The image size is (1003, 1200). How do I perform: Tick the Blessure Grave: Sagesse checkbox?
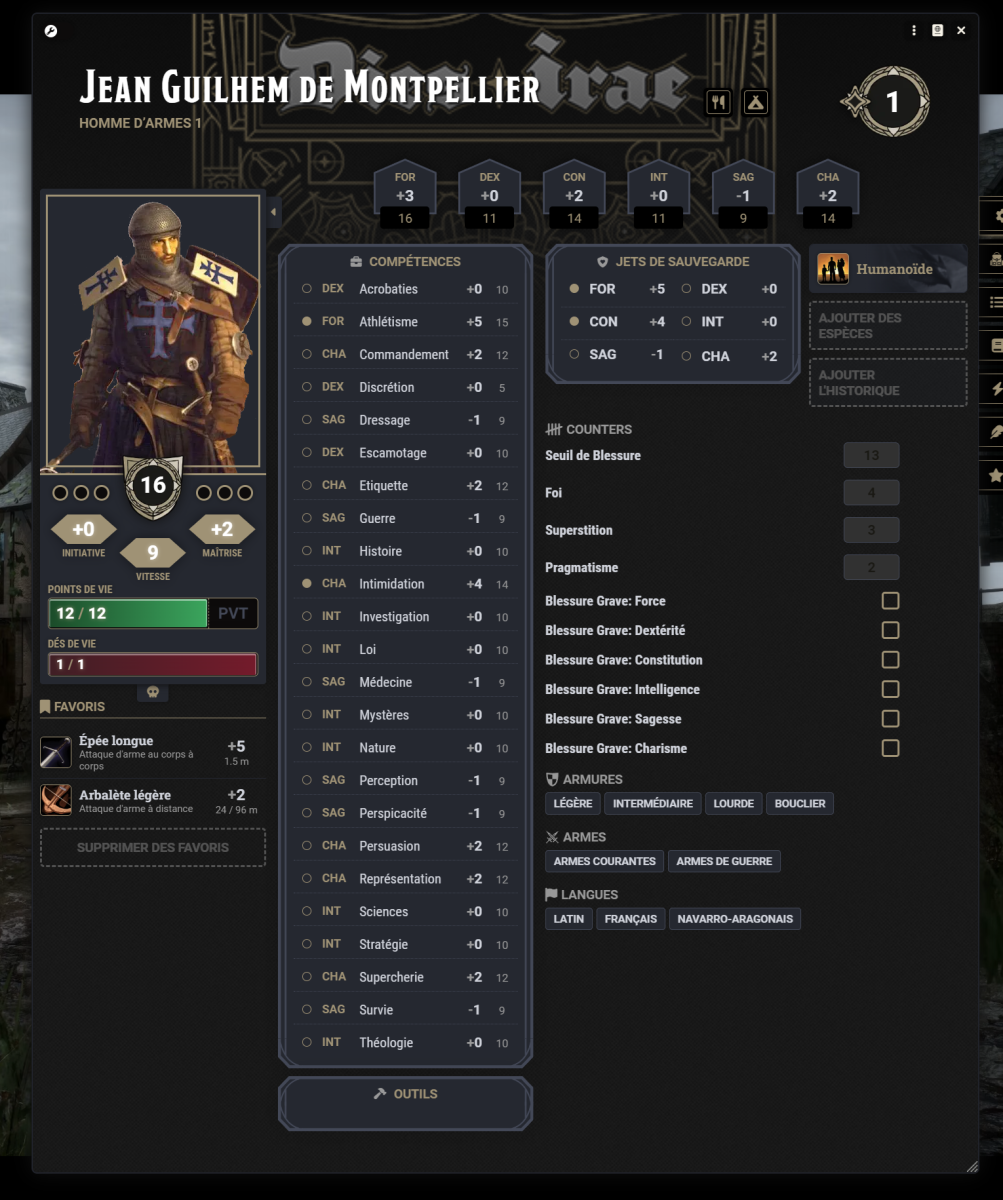pyautogui.click(x=890, y=719)
